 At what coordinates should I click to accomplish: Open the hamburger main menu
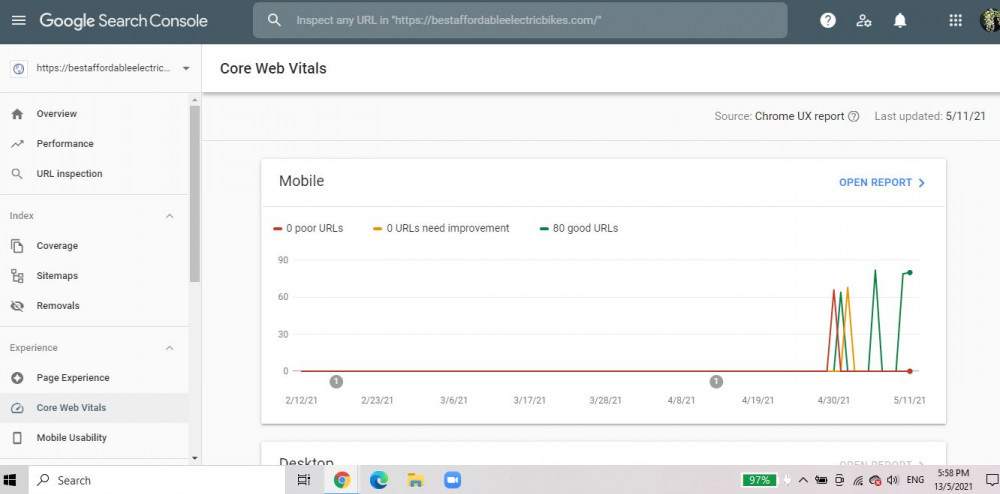click(18, 20)
